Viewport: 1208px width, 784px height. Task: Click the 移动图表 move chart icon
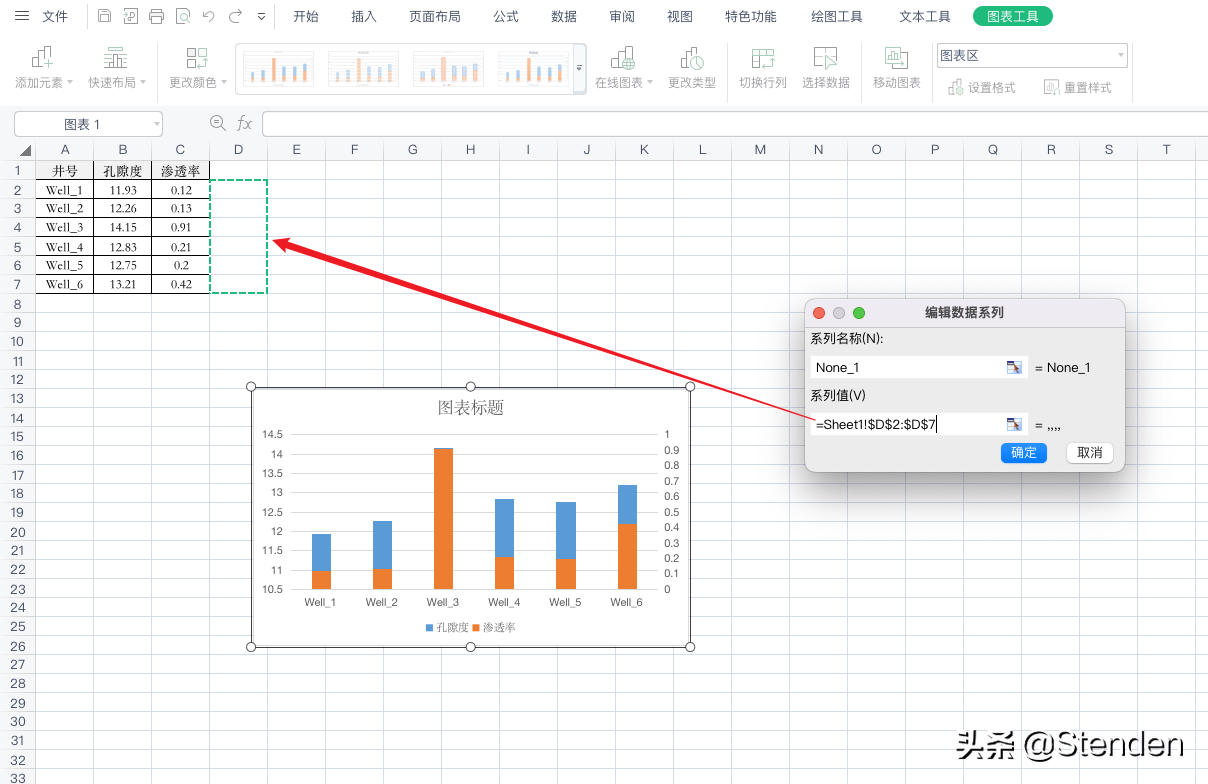[897, 57]
